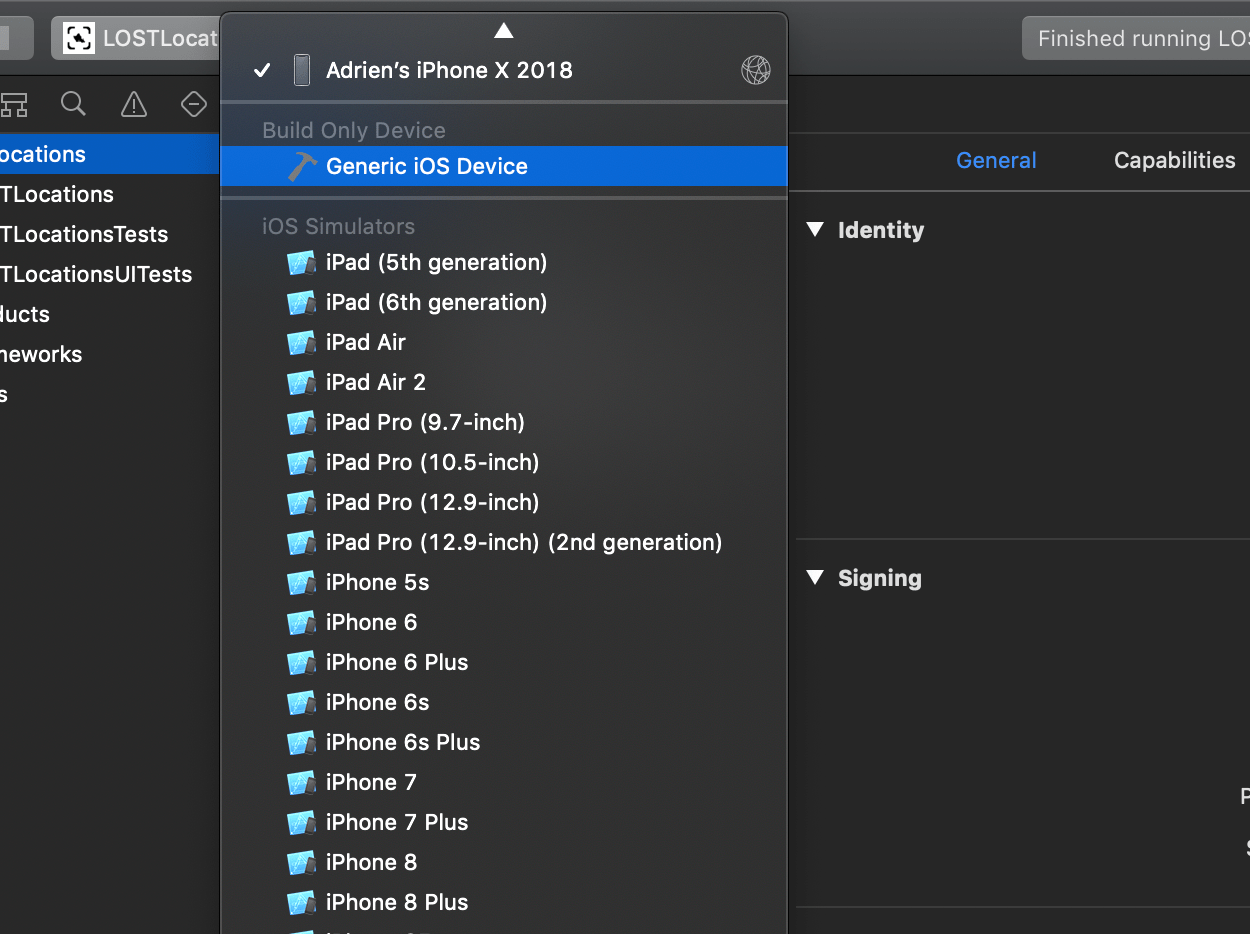Viewport: 1250px width, 934px height.
Task: Open the issue navigator warning triangle
Action: pyautogui.click(x=133, y=104)
